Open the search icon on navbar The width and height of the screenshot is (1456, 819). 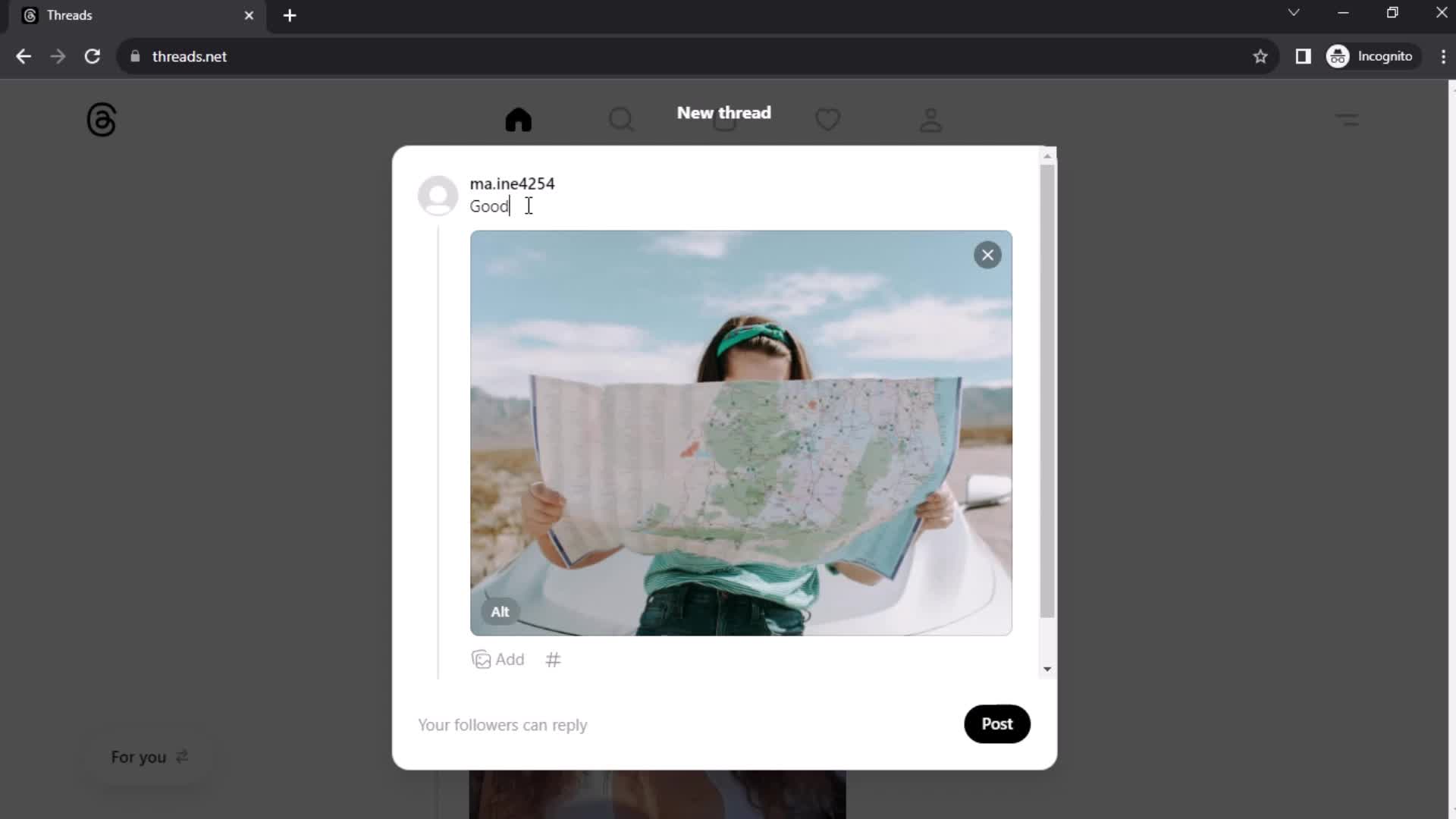click(x=620, y=119)
